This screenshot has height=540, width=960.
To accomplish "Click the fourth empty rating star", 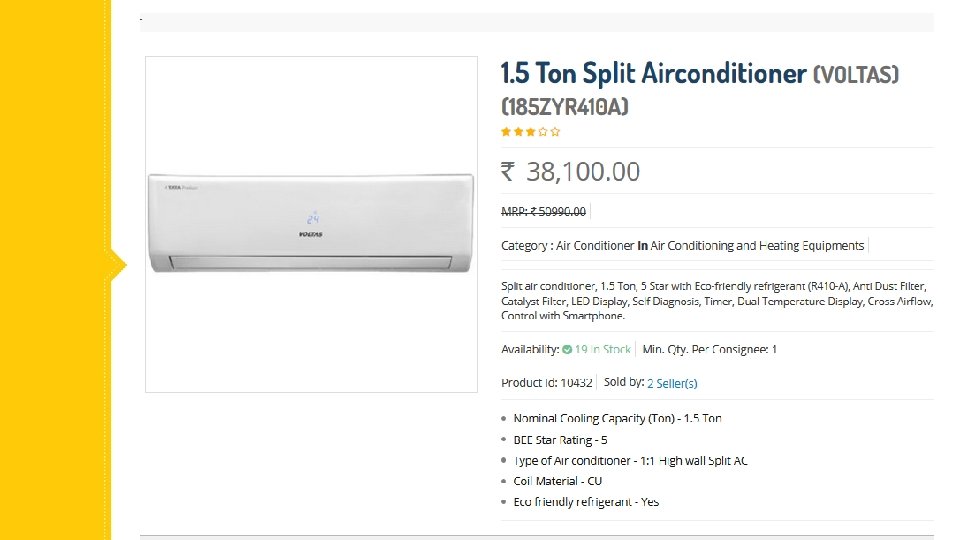I will click(543, 131).
